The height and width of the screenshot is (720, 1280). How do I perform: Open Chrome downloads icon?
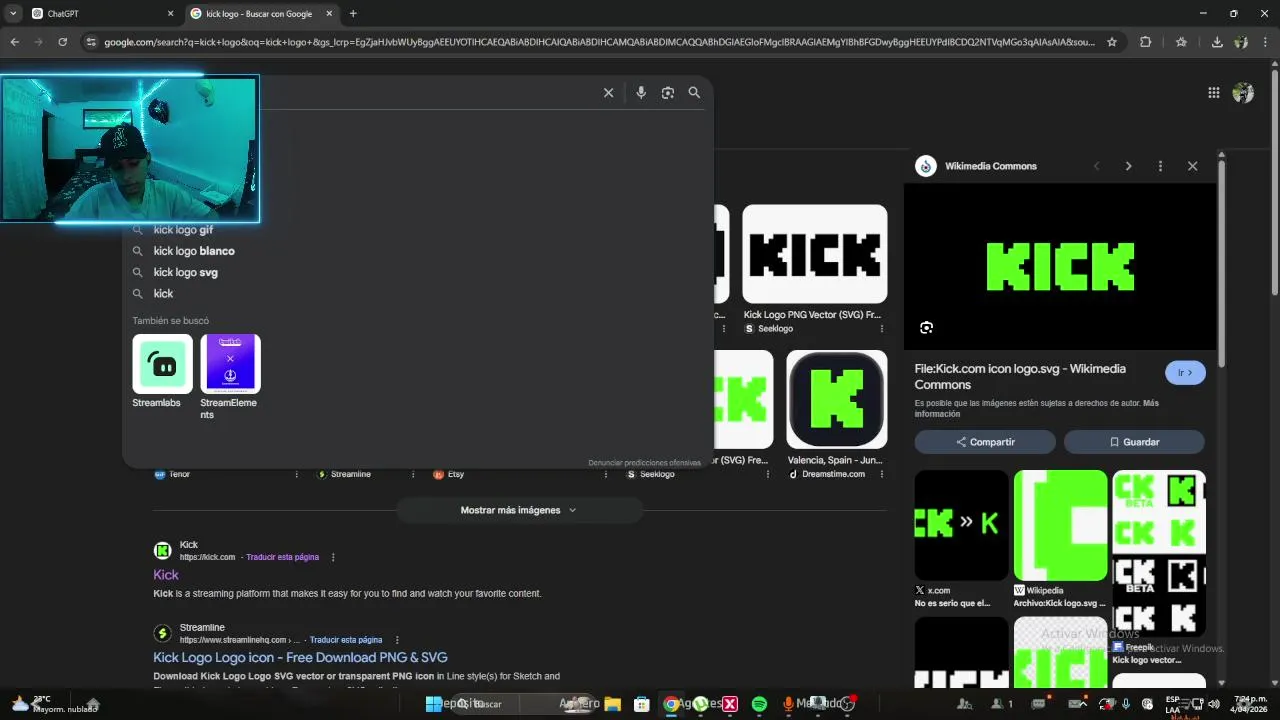[x=1217, y=42]
